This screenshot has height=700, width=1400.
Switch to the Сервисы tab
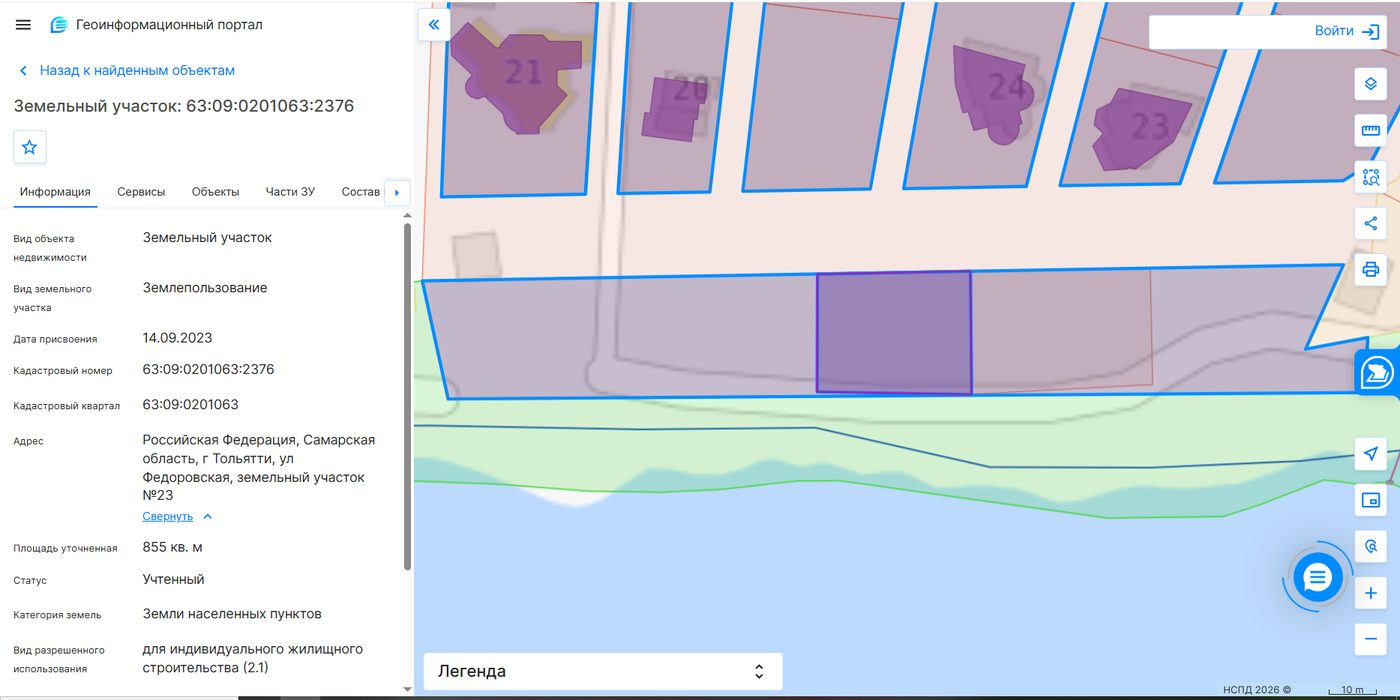(141, 192)
